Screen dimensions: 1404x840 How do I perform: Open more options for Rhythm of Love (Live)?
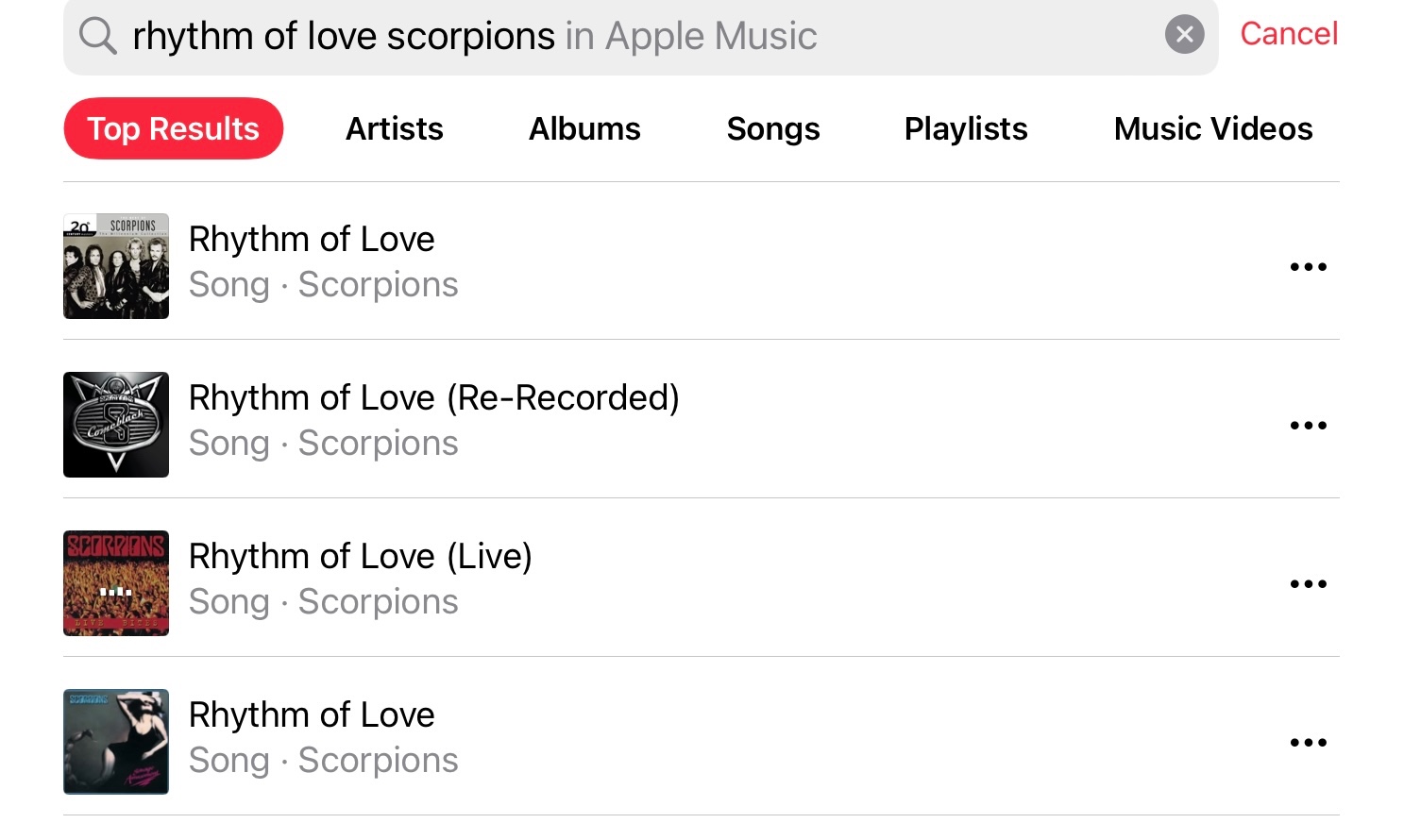click(x=1308, y=584)
